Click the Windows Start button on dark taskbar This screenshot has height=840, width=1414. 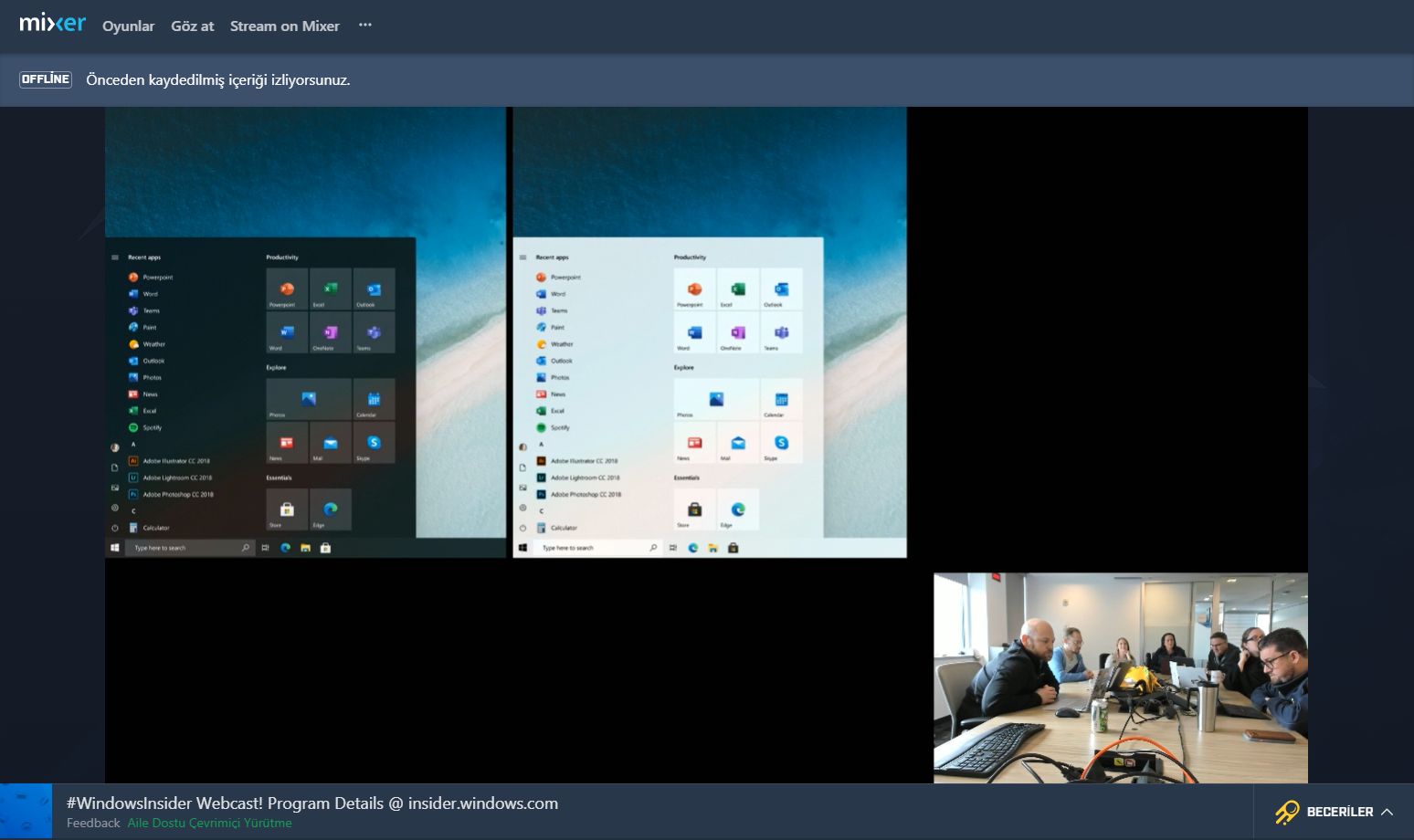tap(114, 548)
